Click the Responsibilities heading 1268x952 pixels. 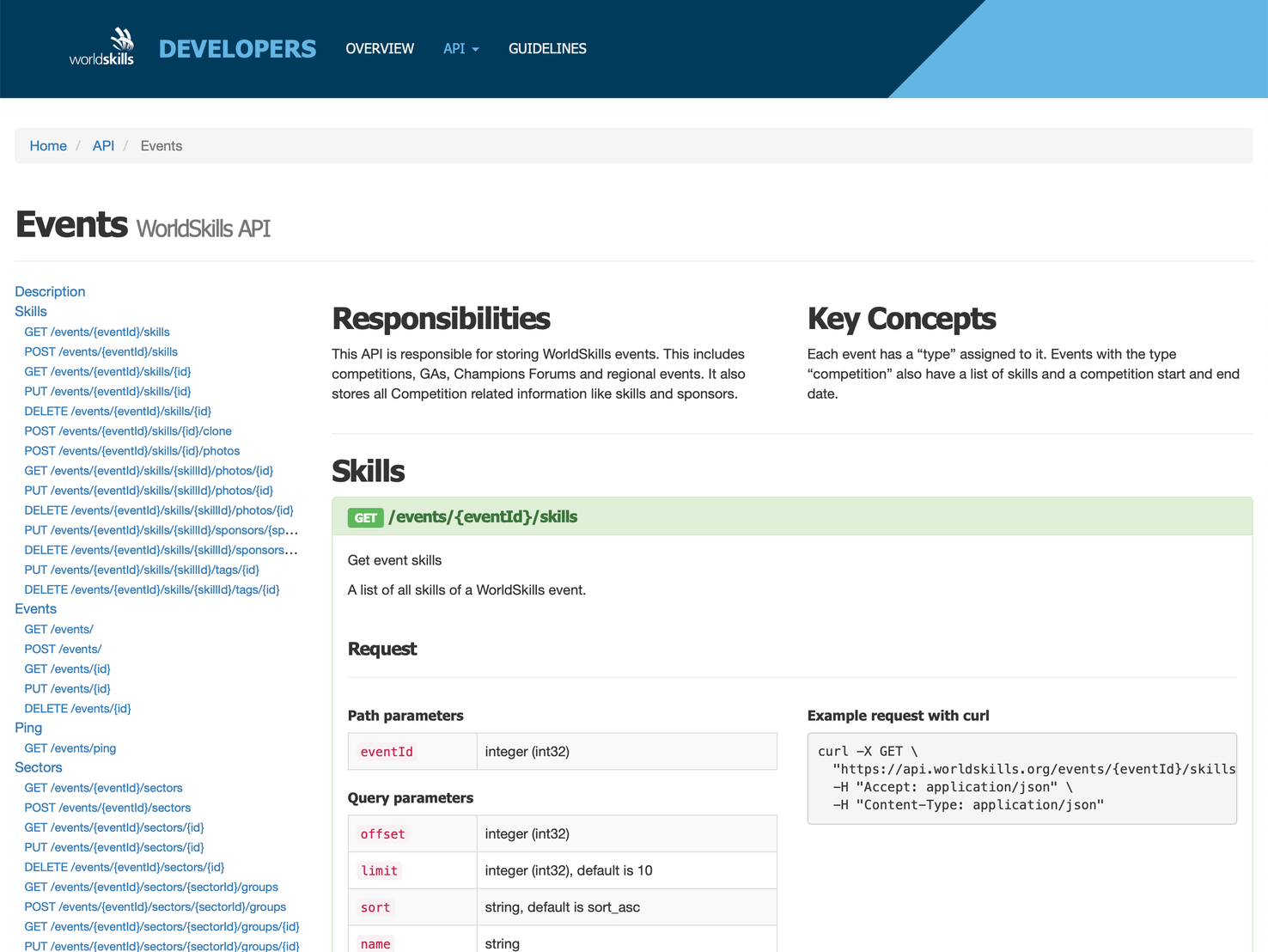click(x=441, y=319)
